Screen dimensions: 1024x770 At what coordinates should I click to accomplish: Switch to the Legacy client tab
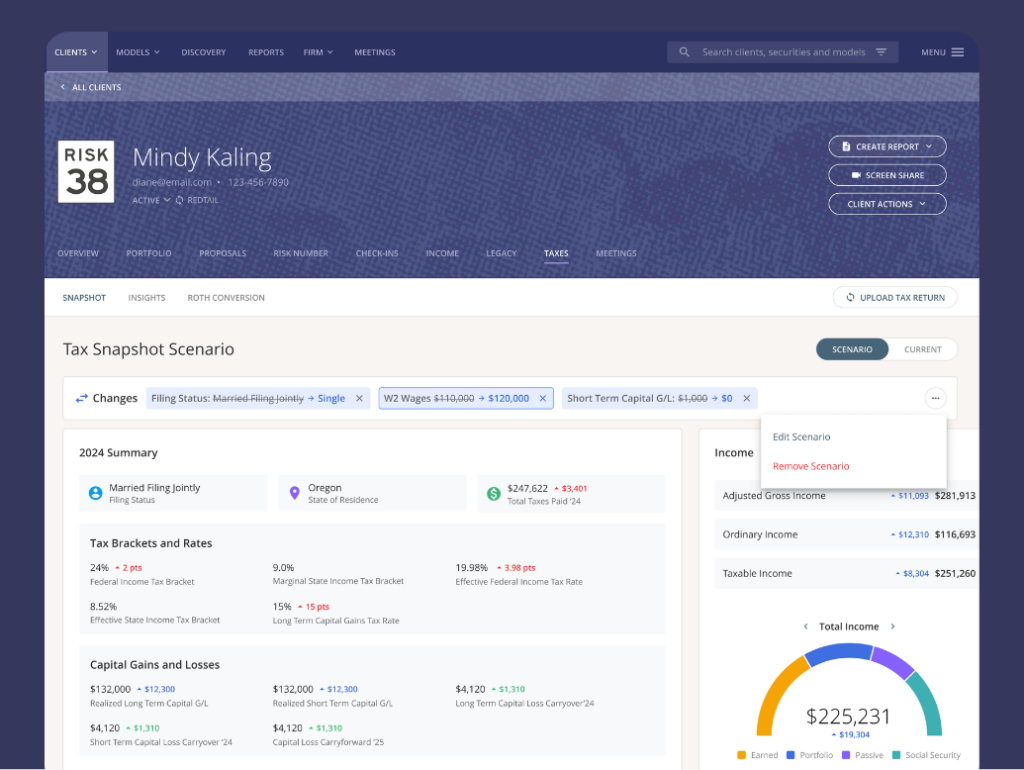(502, 253)
